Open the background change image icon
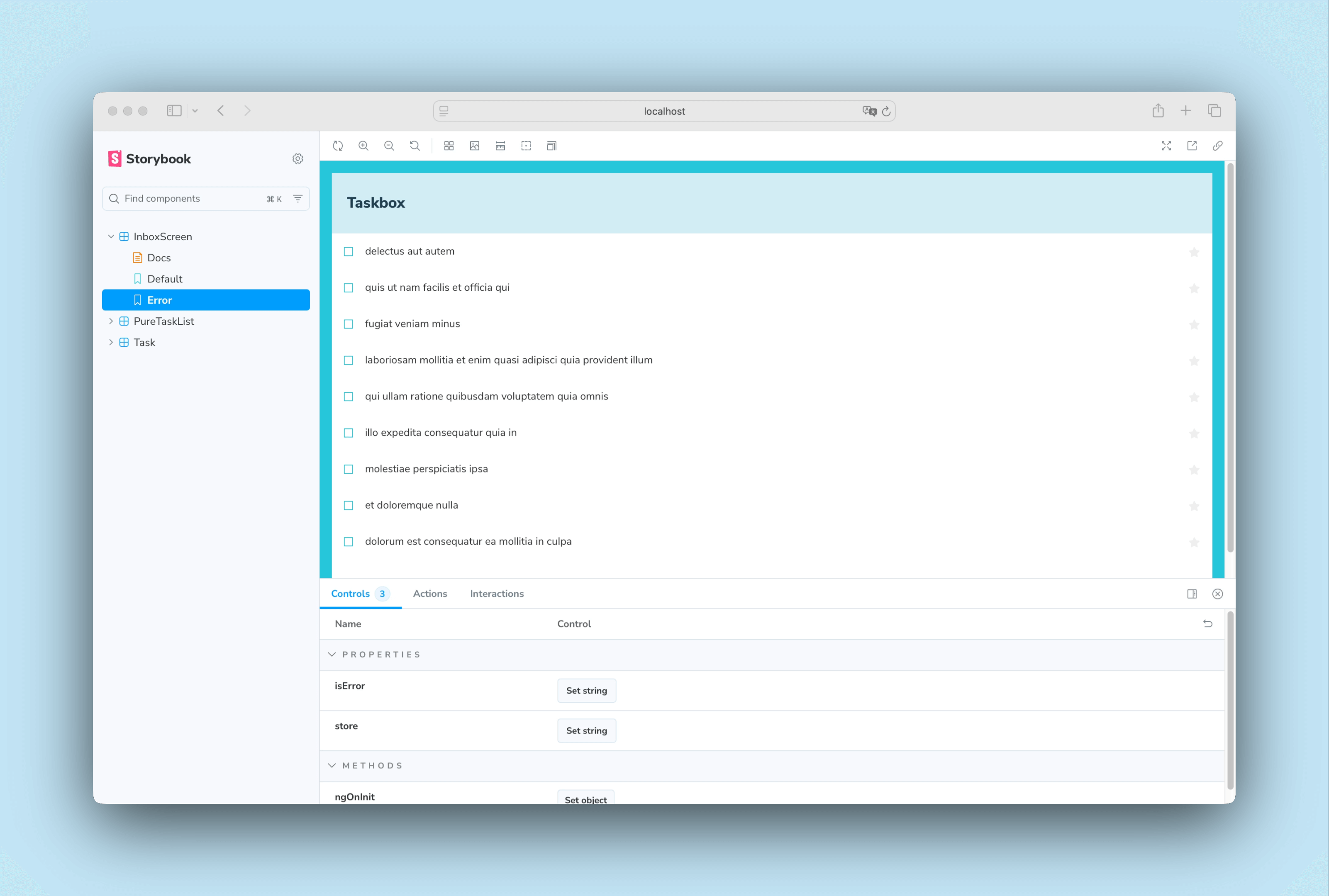Viewport: 1329px width, 896px height. pyautogui.click(x=474, y=146)
